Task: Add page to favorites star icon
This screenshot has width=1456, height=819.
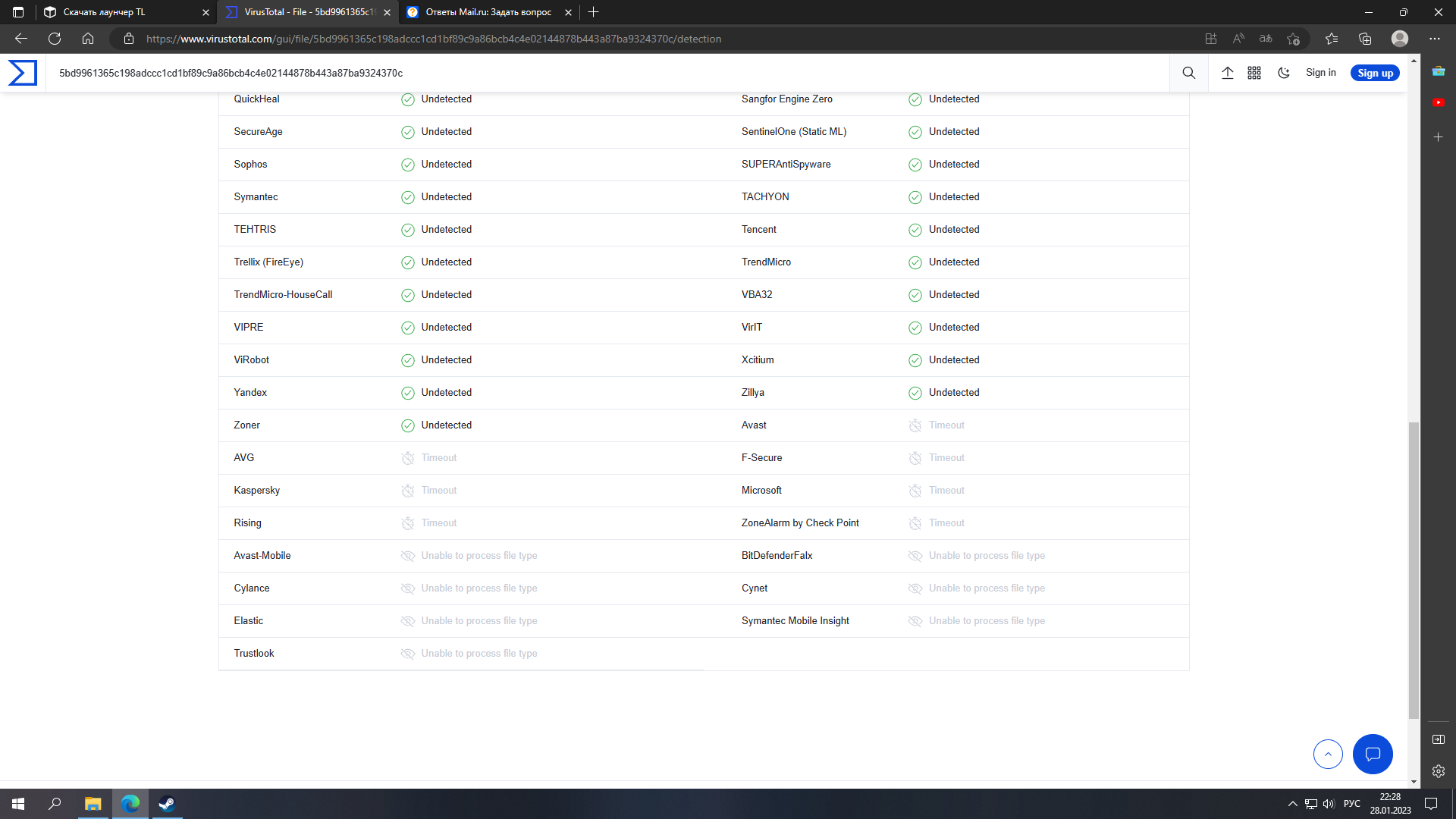Action: (x=1294, y=39)
